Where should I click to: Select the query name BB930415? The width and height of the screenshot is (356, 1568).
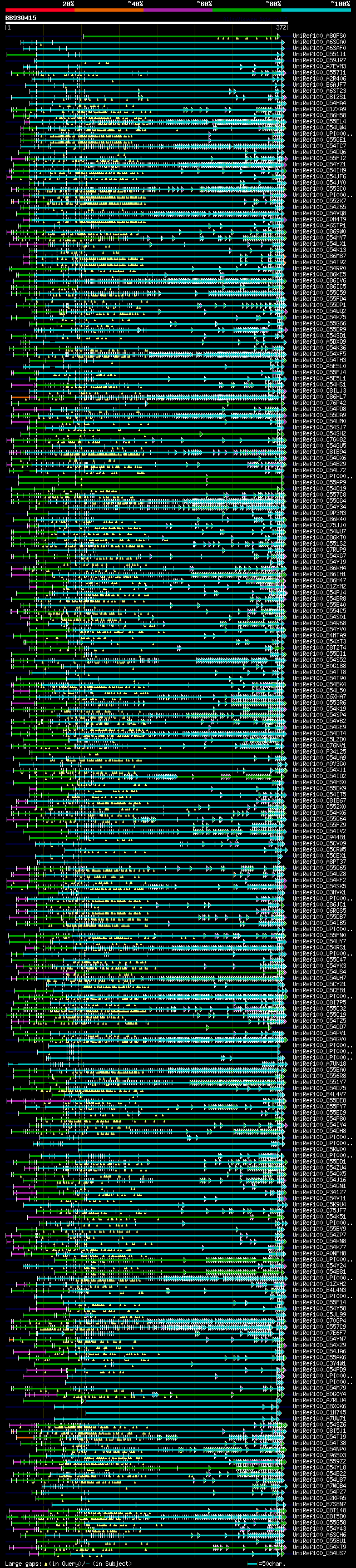tap(21, 18)
